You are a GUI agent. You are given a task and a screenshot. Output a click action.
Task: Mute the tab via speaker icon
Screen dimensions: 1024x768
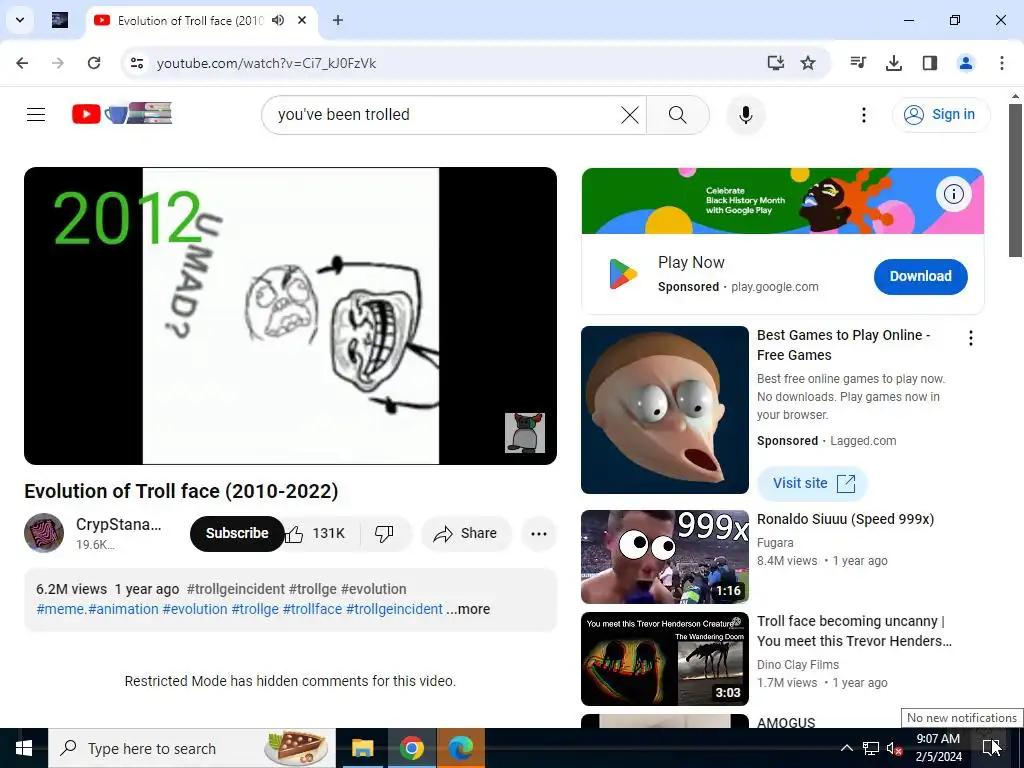click(278, 20)
